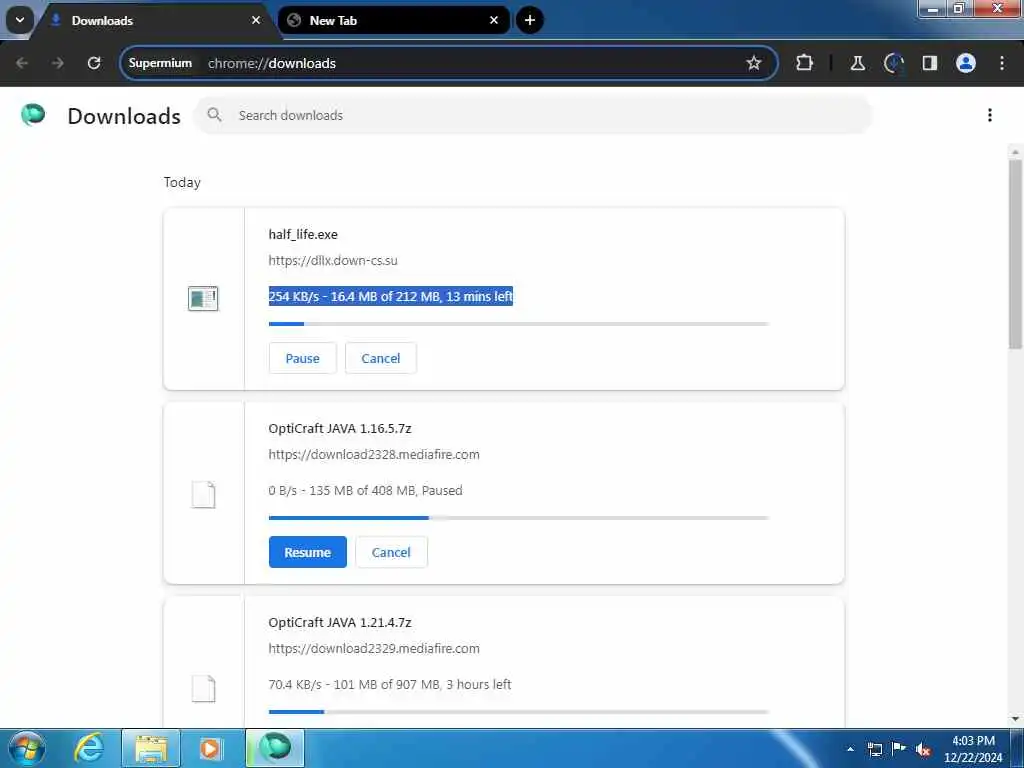Click the Today date heading
Image resolution: width=1024 pixels, height=768 pixels.
pos(182,182)
